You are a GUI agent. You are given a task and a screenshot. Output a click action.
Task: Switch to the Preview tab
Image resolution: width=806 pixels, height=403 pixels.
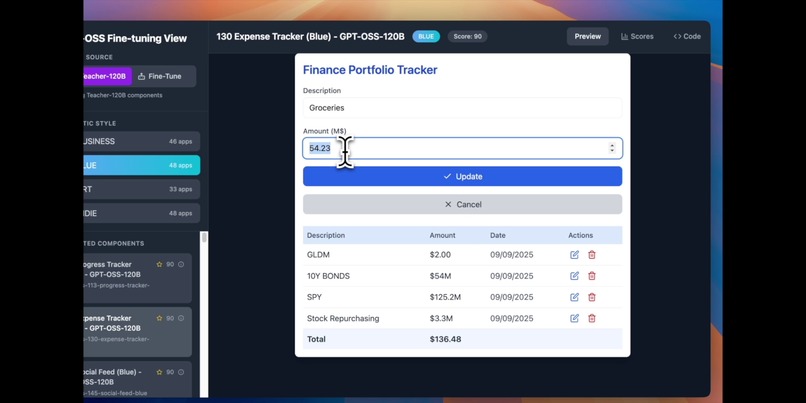(x=588, y=36)
